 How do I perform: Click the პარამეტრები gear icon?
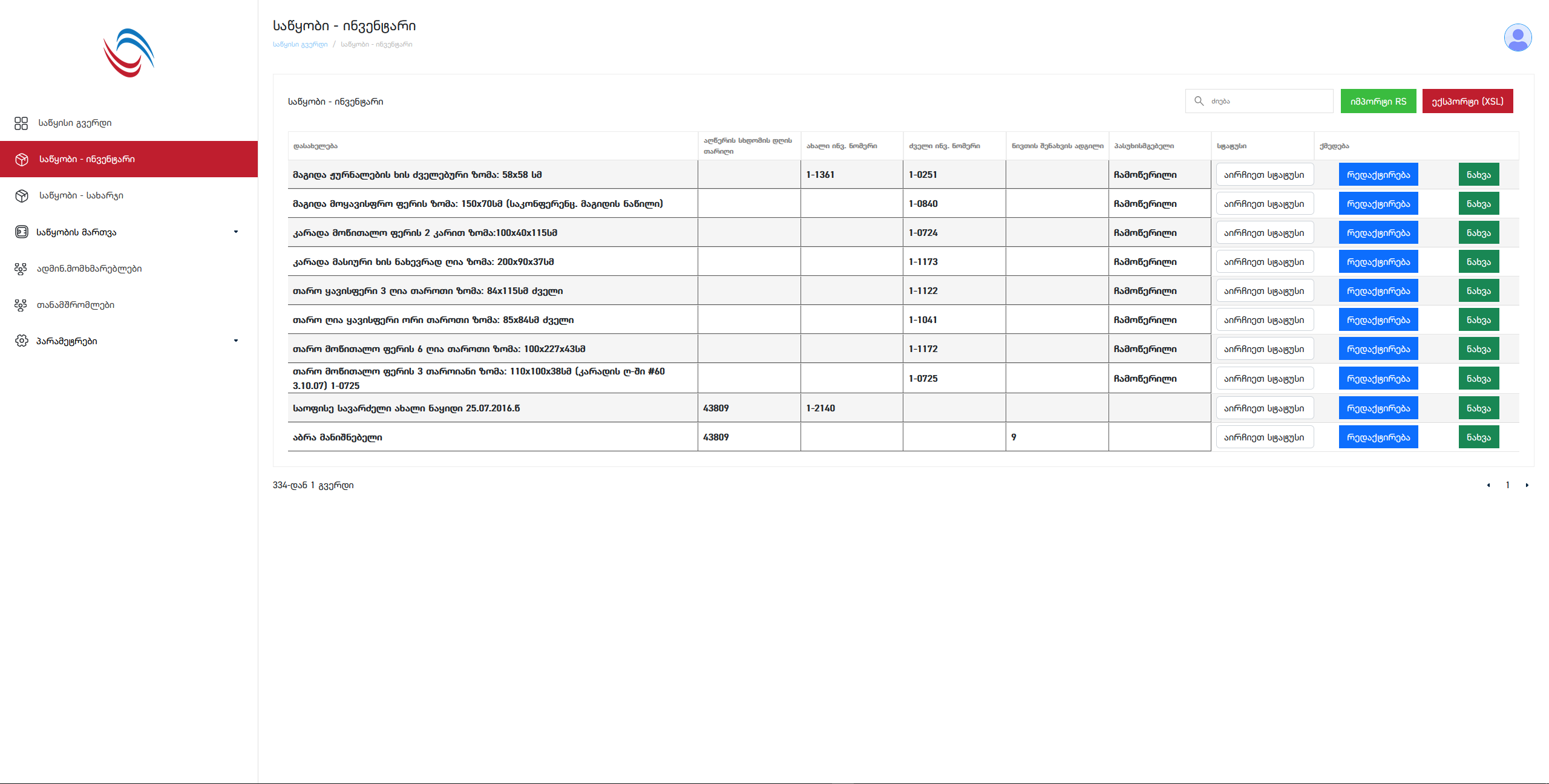[x=21, y=341]
